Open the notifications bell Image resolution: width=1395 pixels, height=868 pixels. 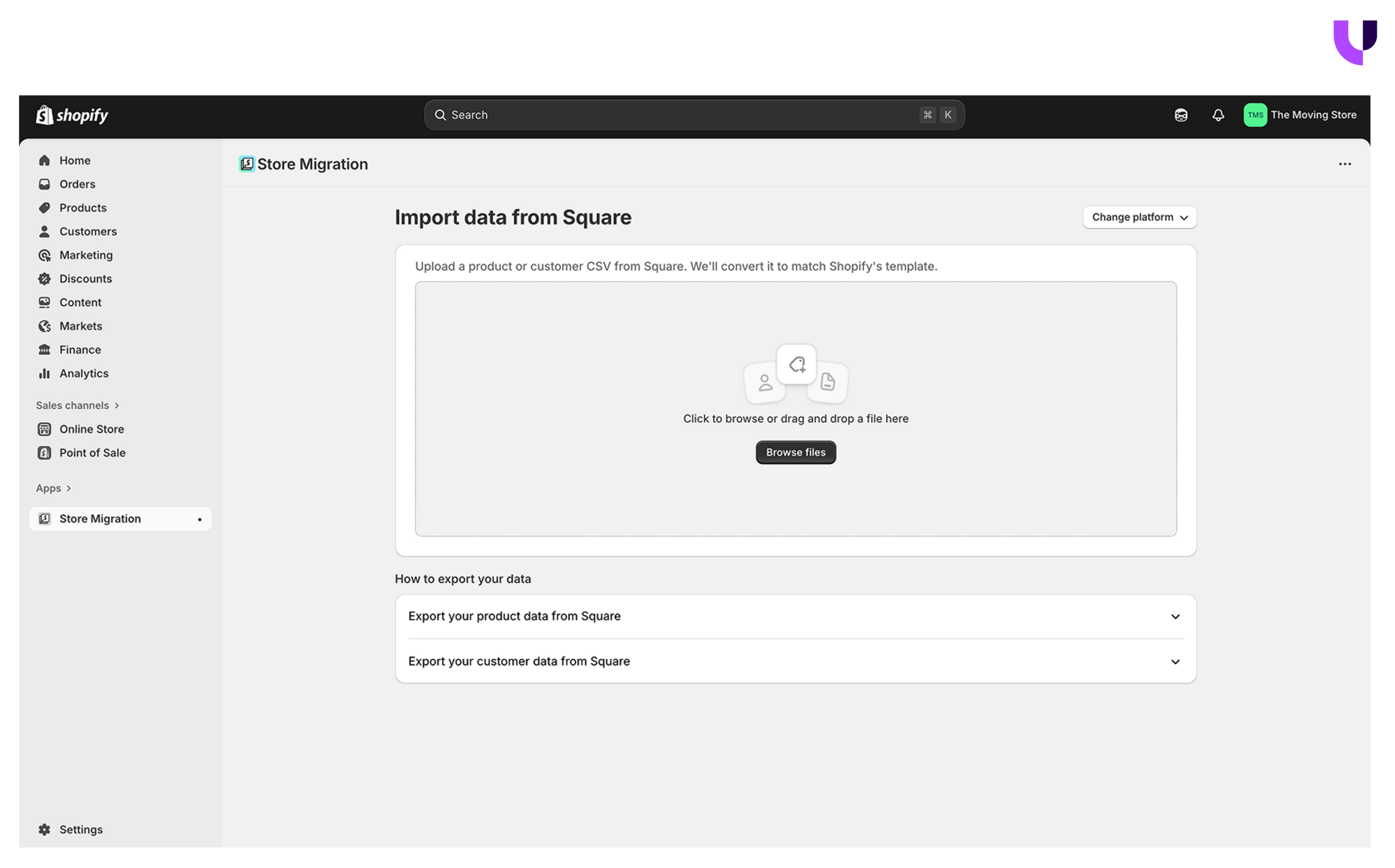tap(1217, 115)
